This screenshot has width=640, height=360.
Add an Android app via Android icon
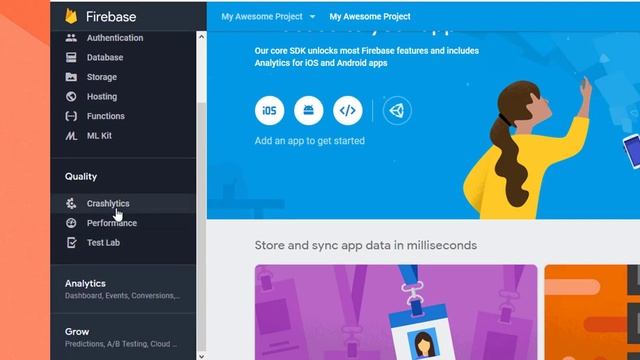tap(309, 110)
